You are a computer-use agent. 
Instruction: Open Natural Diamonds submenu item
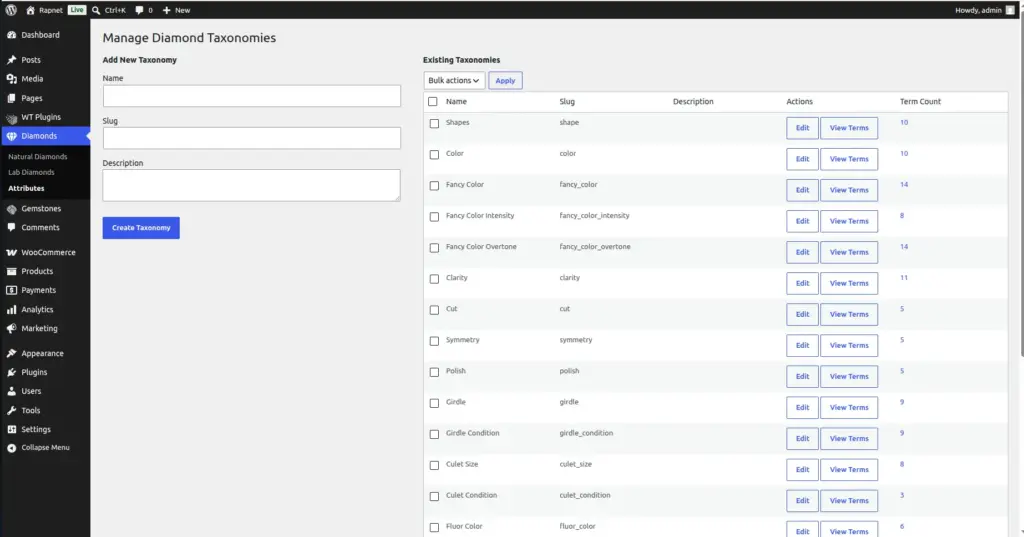pyautogui.click(x=38, y=157)
